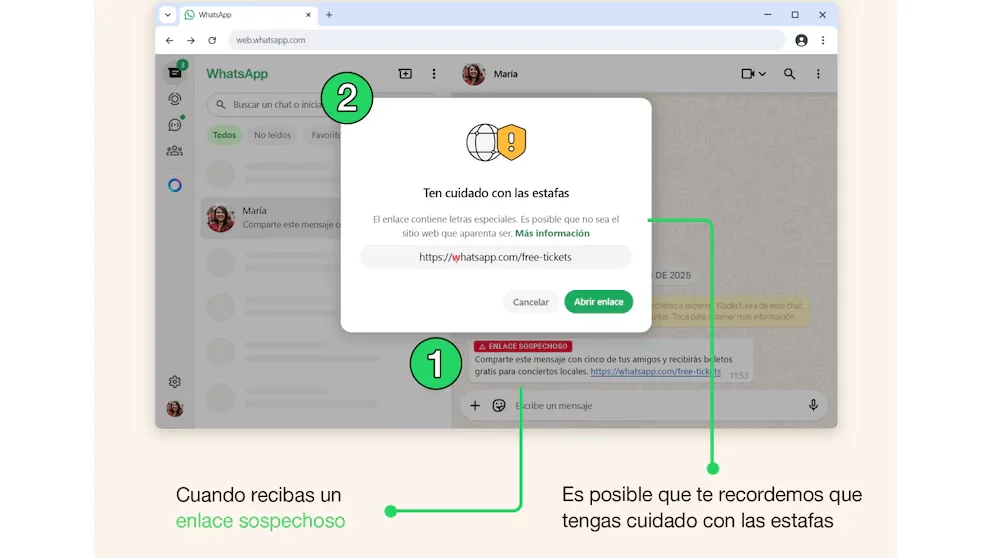992x558 pixels.
Task: Expand the call options arrow
Action: (762, 74)
